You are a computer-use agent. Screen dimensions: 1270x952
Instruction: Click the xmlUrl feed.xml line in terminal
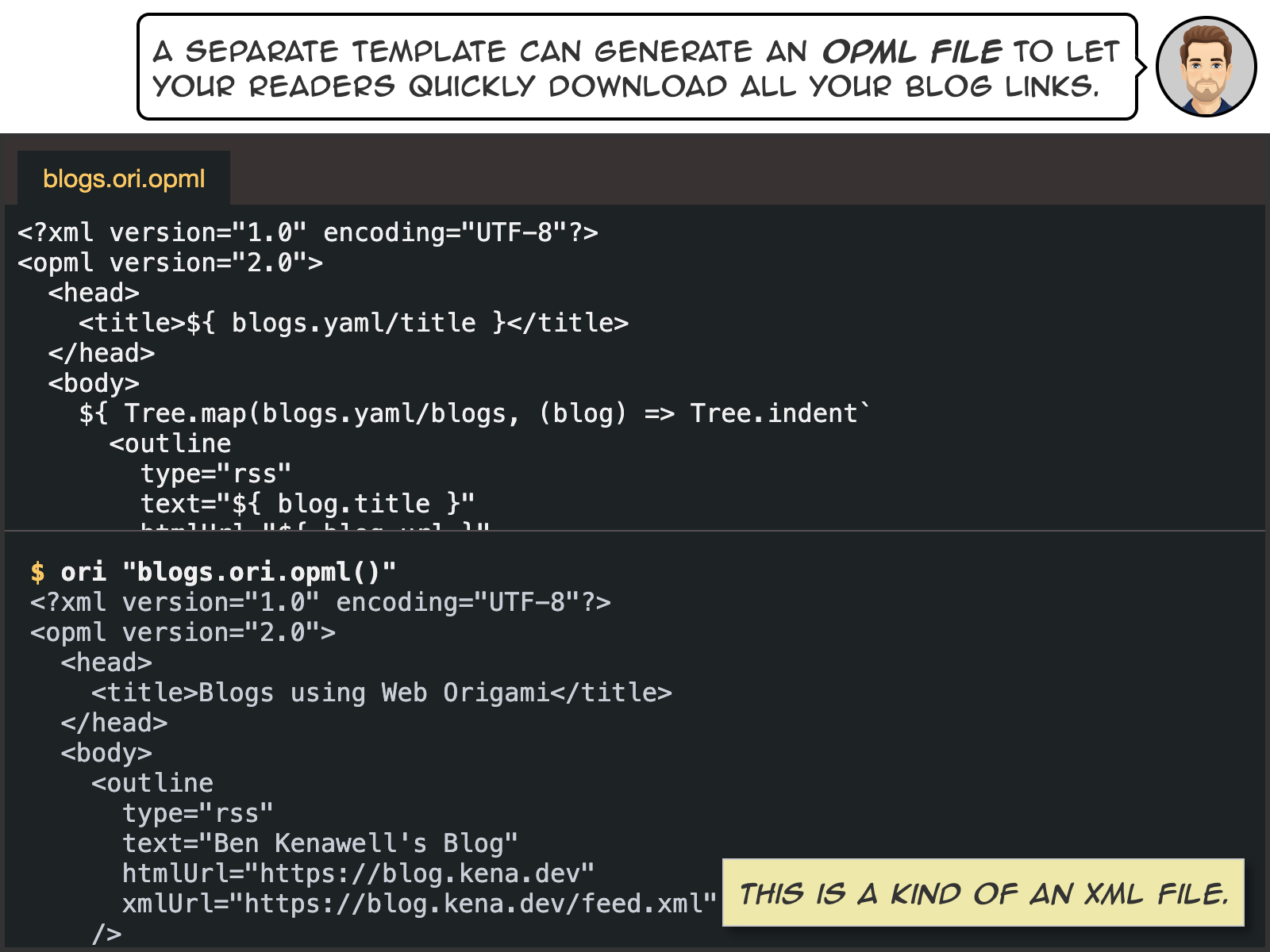[x=420, y=904]
